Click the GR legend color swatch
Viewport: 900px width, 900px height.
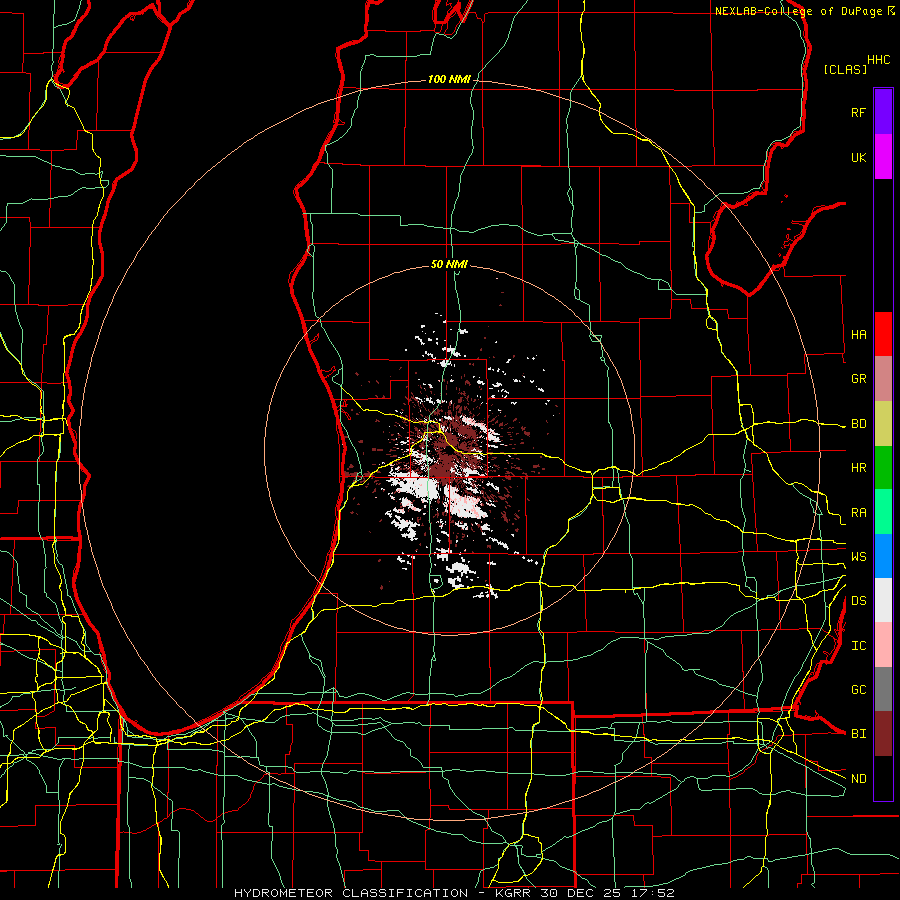[x=883, y=379]
